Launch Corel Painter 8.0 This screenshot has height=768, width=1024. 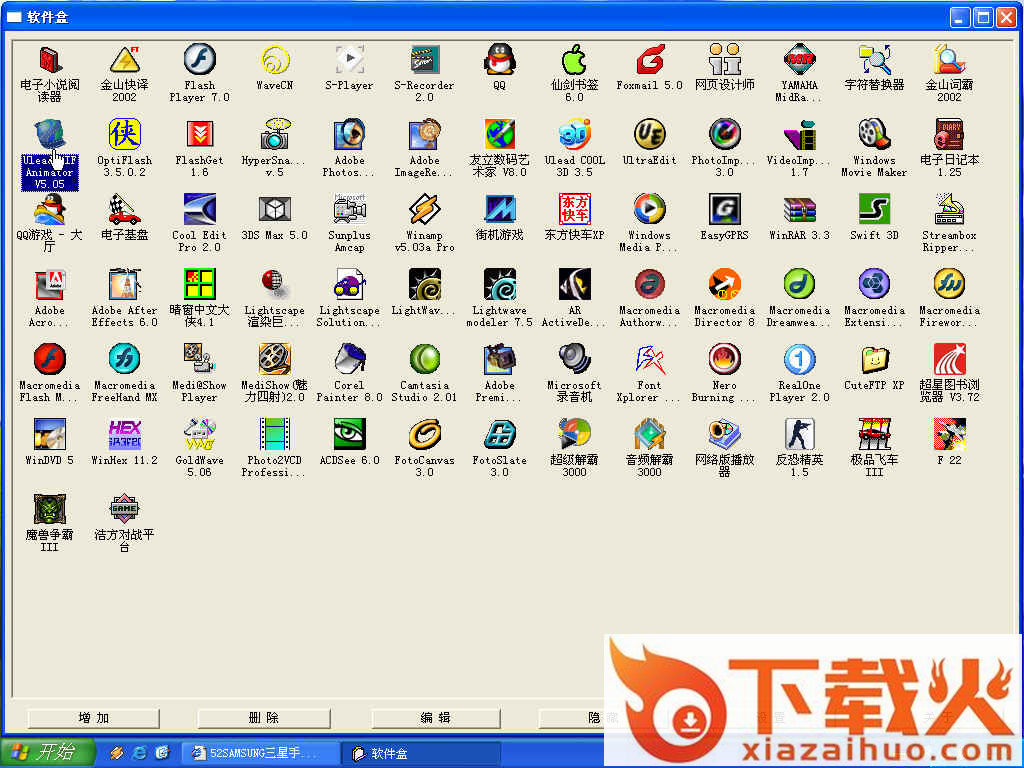[x=349, y=360]
